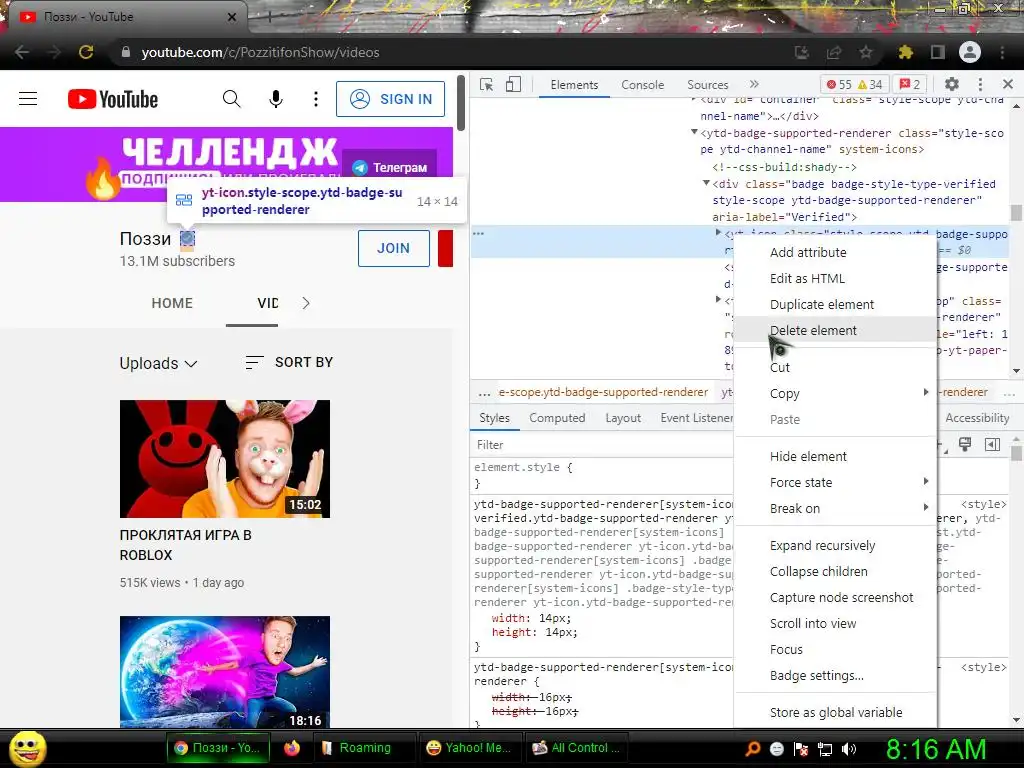This screenshot has width=1024, height=768.
Task: Toggle the computed styles sidebar icon
Action: [x=992, y=445]
